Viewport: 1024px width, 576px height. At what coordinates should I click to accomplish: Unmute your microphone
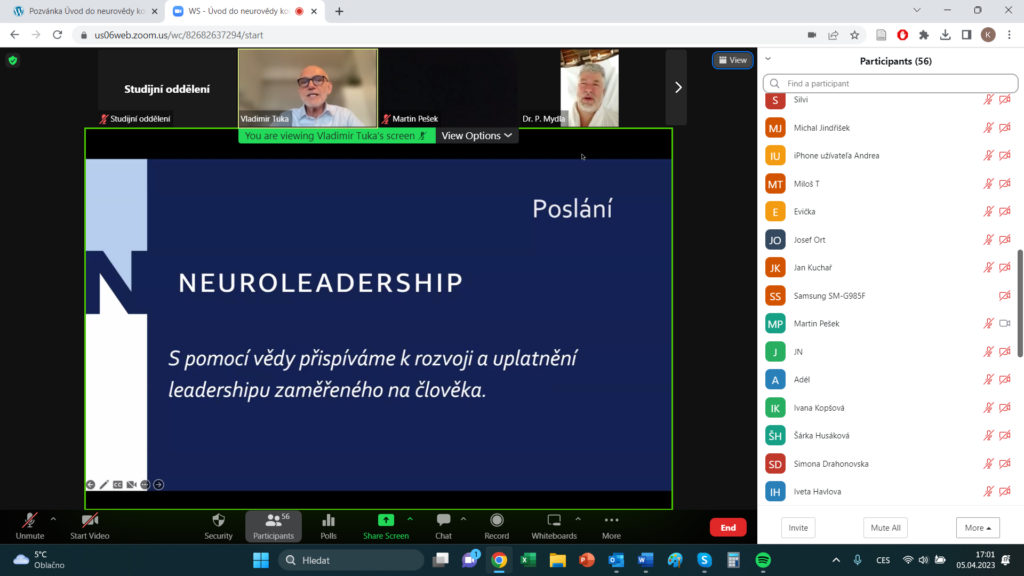click(30, 526)
